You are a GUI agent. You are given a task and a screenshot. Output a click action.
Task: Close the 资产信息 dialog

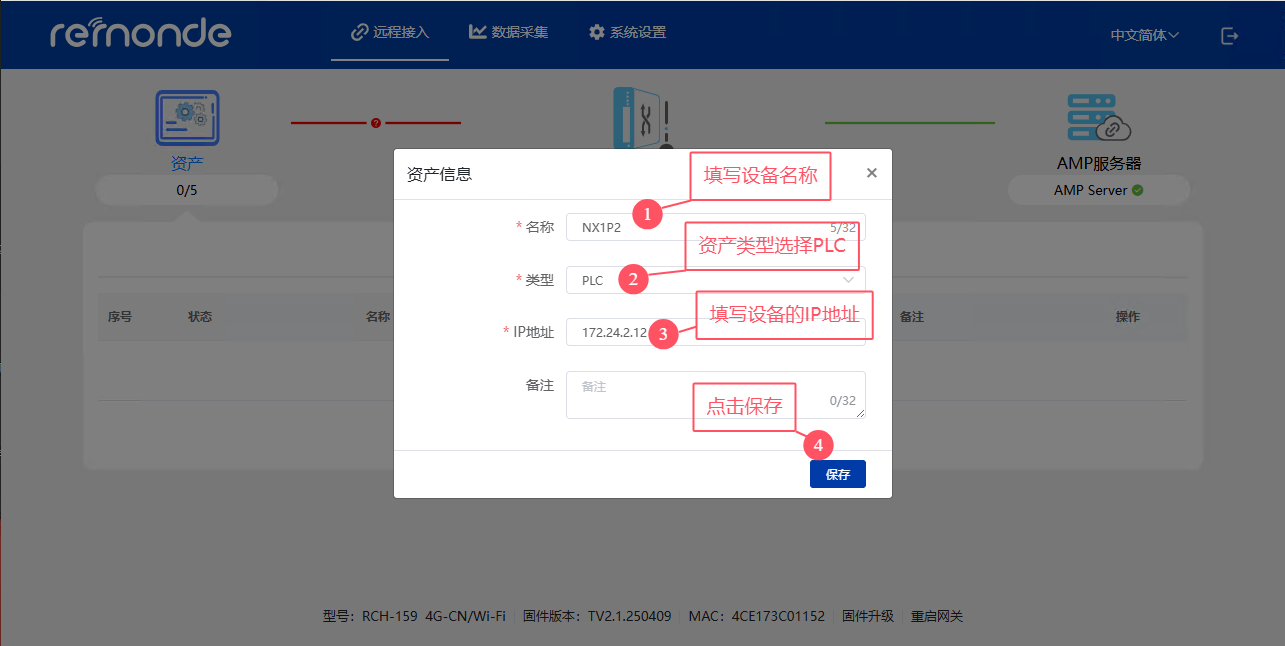[872, 173]
